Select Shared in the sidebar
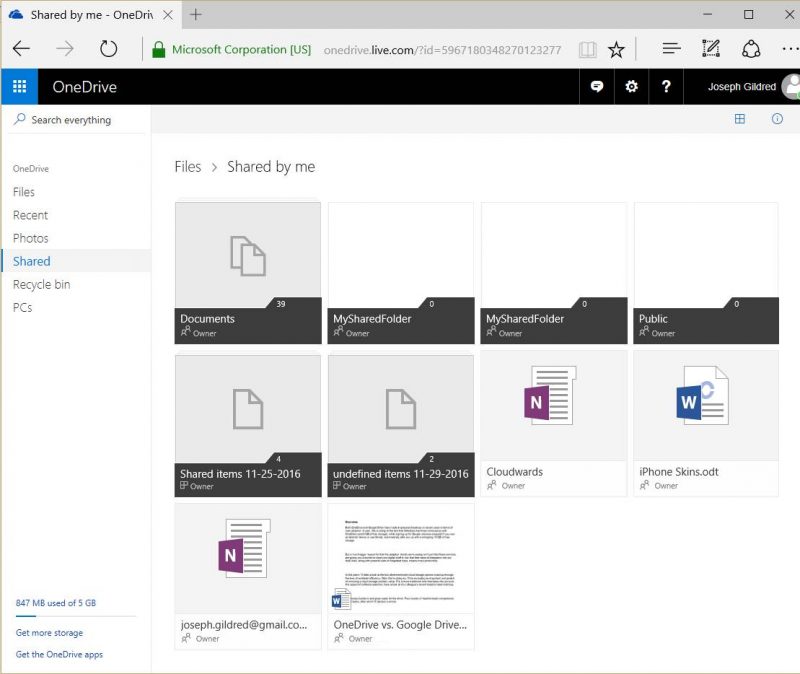This screenshot has height=674, width=800. click(x=30, y=261)
